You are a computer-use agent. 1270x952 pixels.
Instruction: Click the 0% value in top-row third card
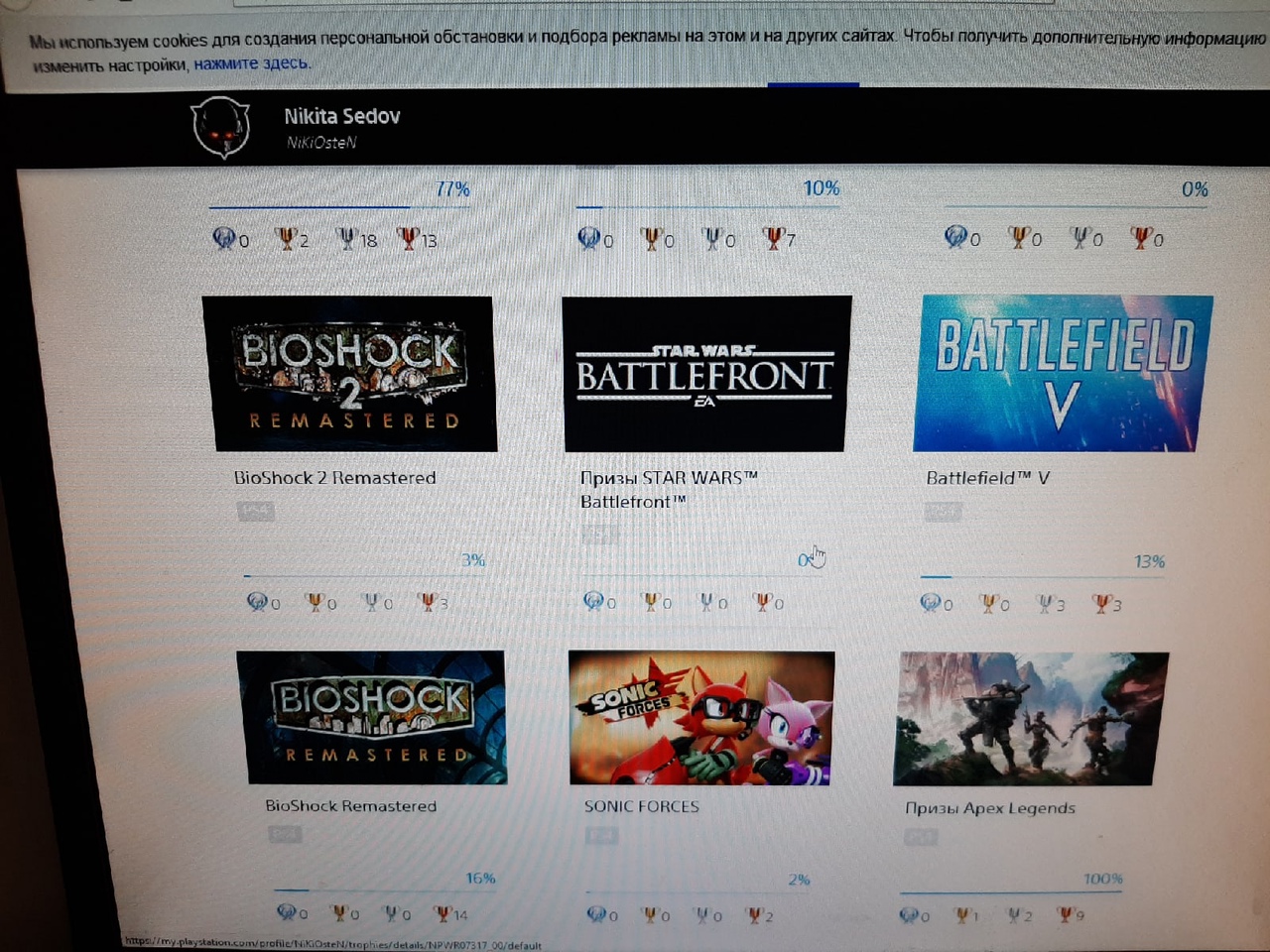tap(1195, 189)
